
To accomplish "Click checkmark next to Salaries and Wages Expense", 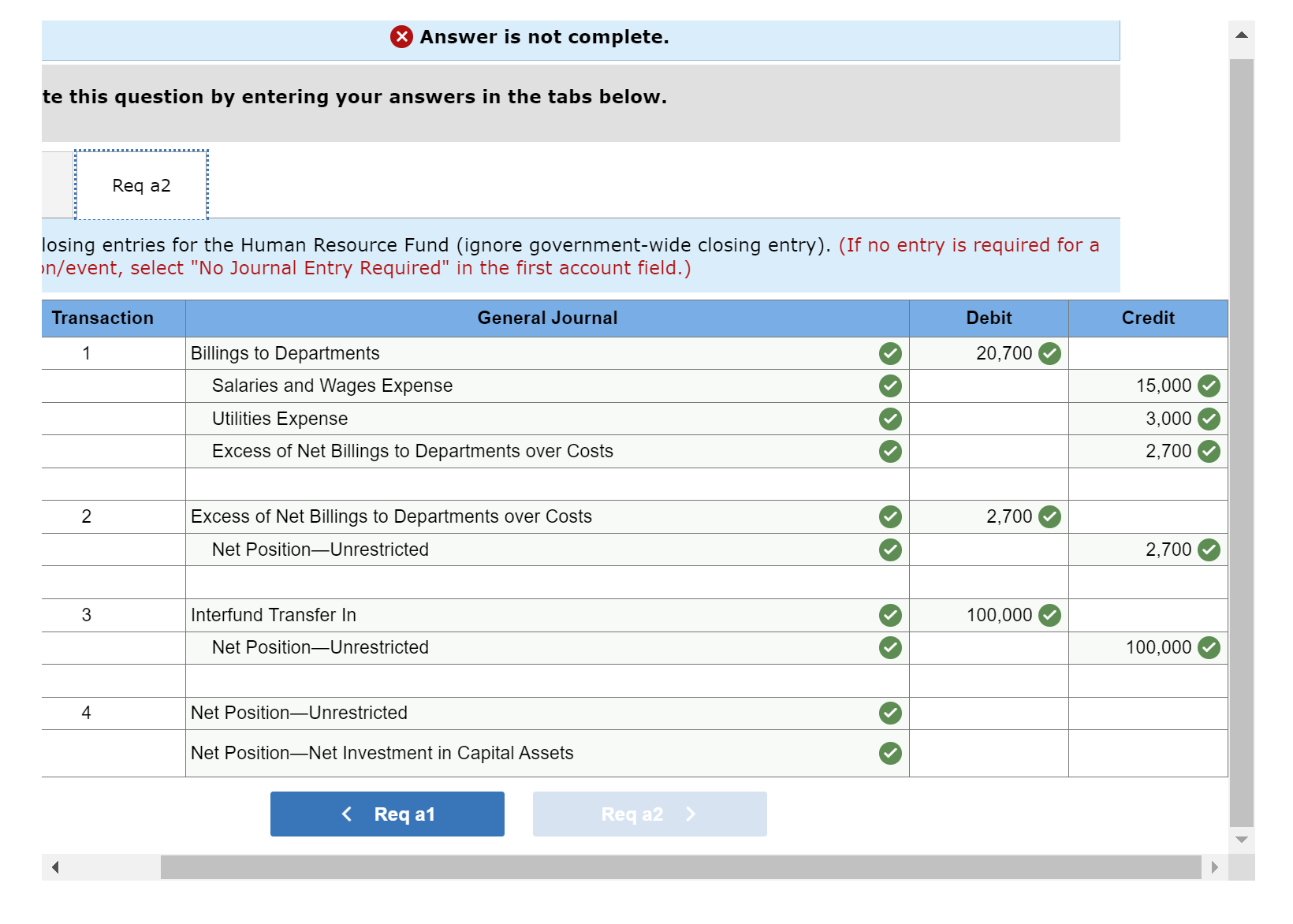I will (x=890, y=386).
